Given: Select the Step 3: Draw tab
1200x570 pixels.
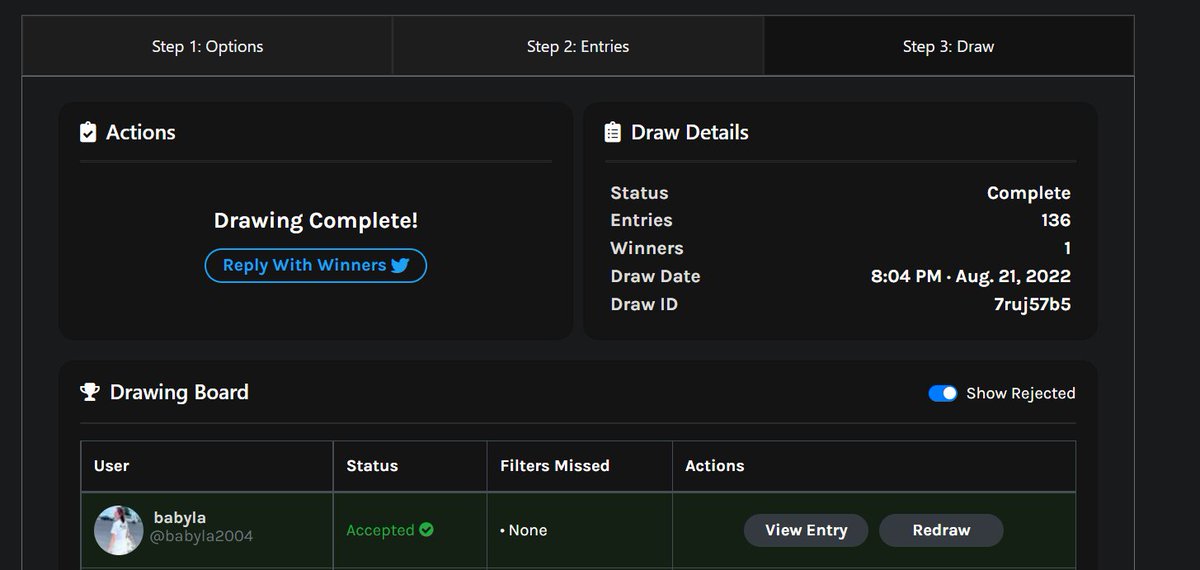Looking at the screenshot, I should tap(948, 46).
